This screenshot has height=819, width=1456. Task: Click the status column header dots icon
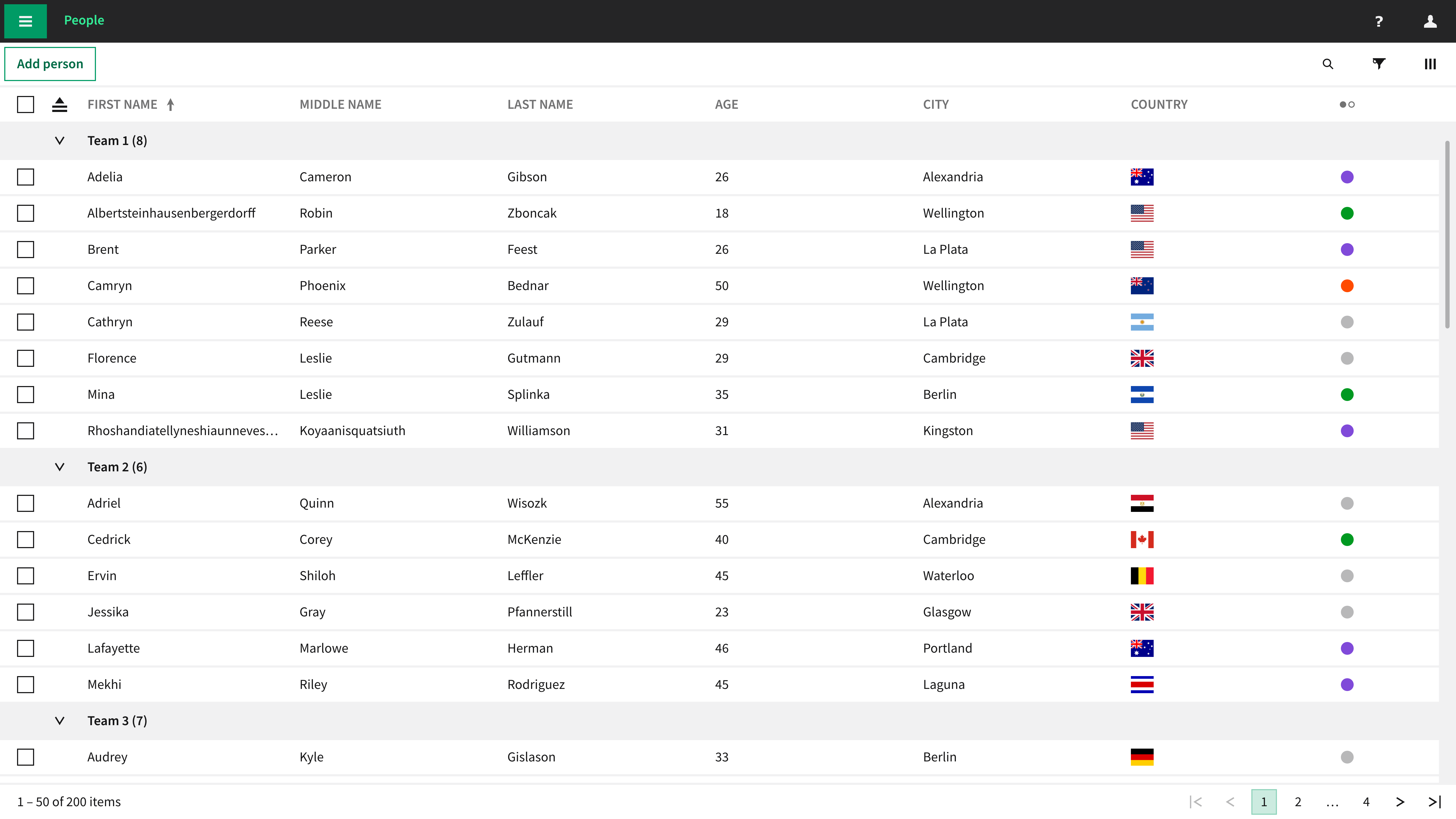coord(1347,105)
